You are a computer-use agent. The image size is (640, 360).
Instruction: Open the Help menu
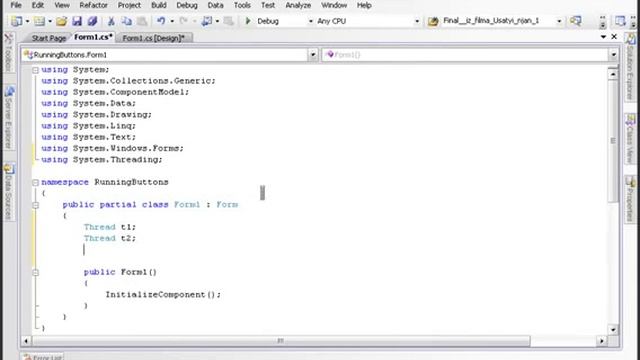364,5
